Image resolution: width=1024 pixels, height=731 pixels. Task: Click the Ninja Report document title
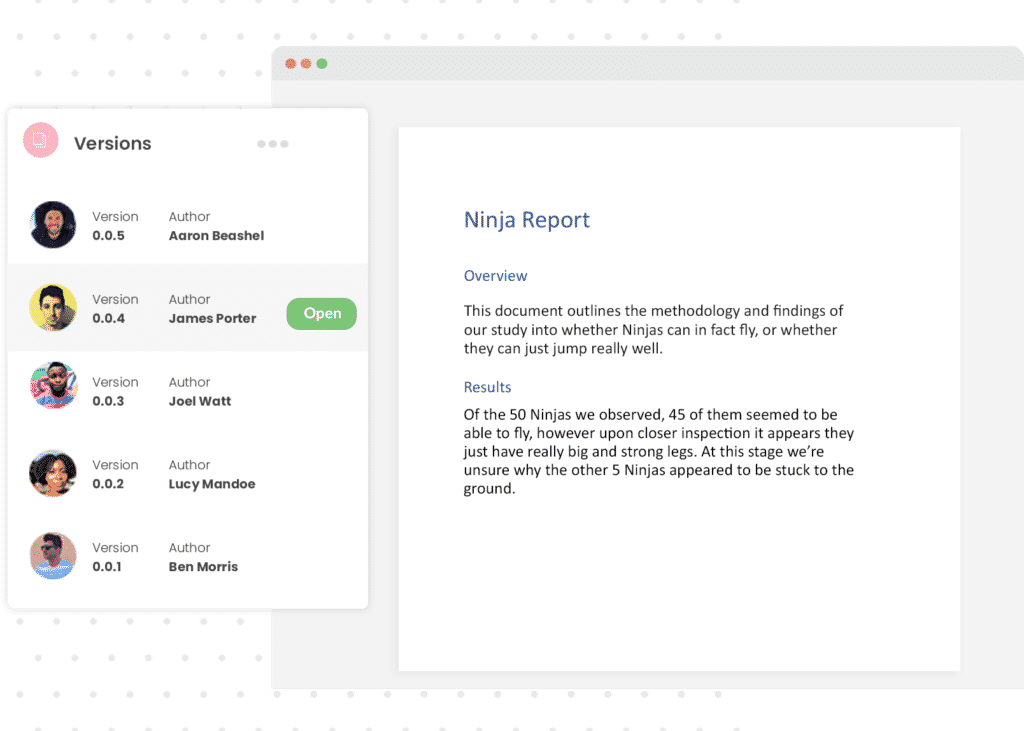click(x=527, y=219)
